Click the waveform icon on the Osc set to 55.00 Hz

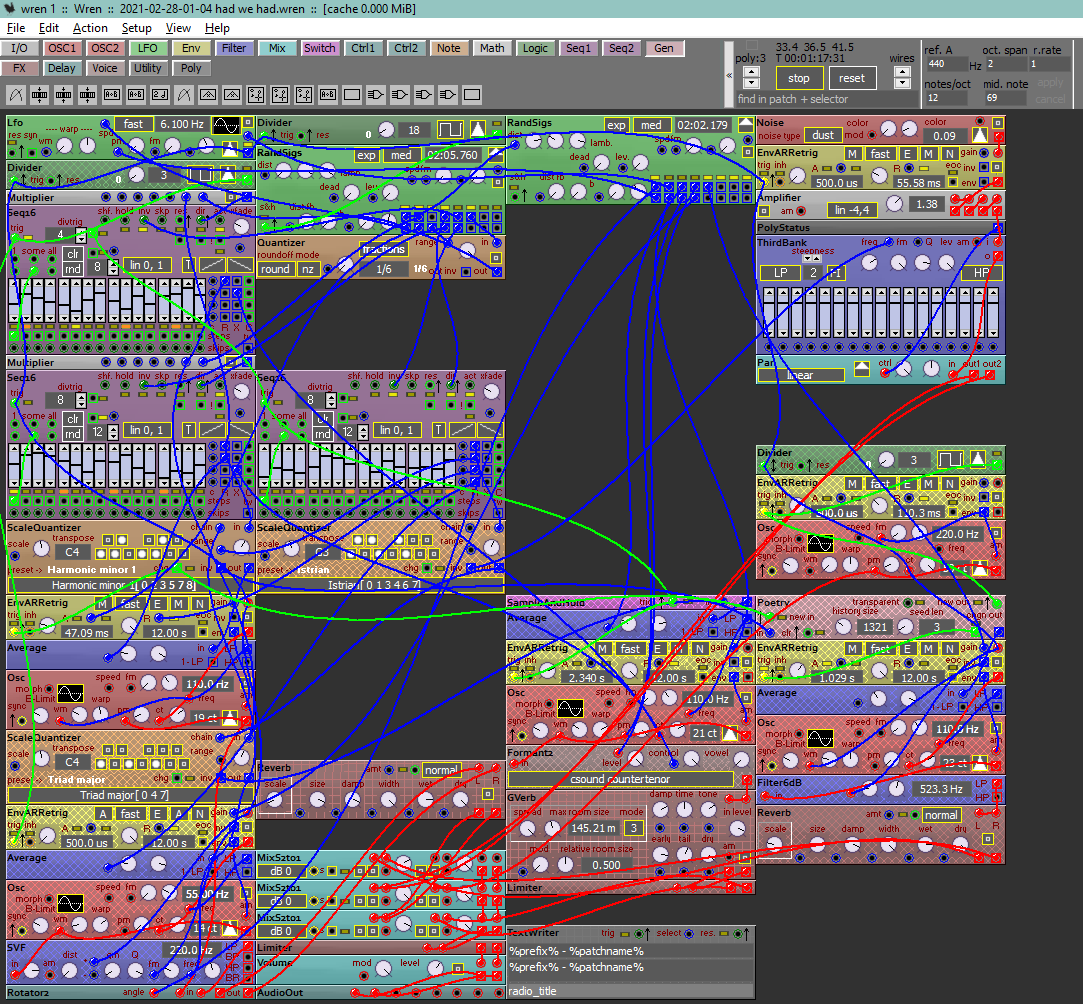(70, 903)
